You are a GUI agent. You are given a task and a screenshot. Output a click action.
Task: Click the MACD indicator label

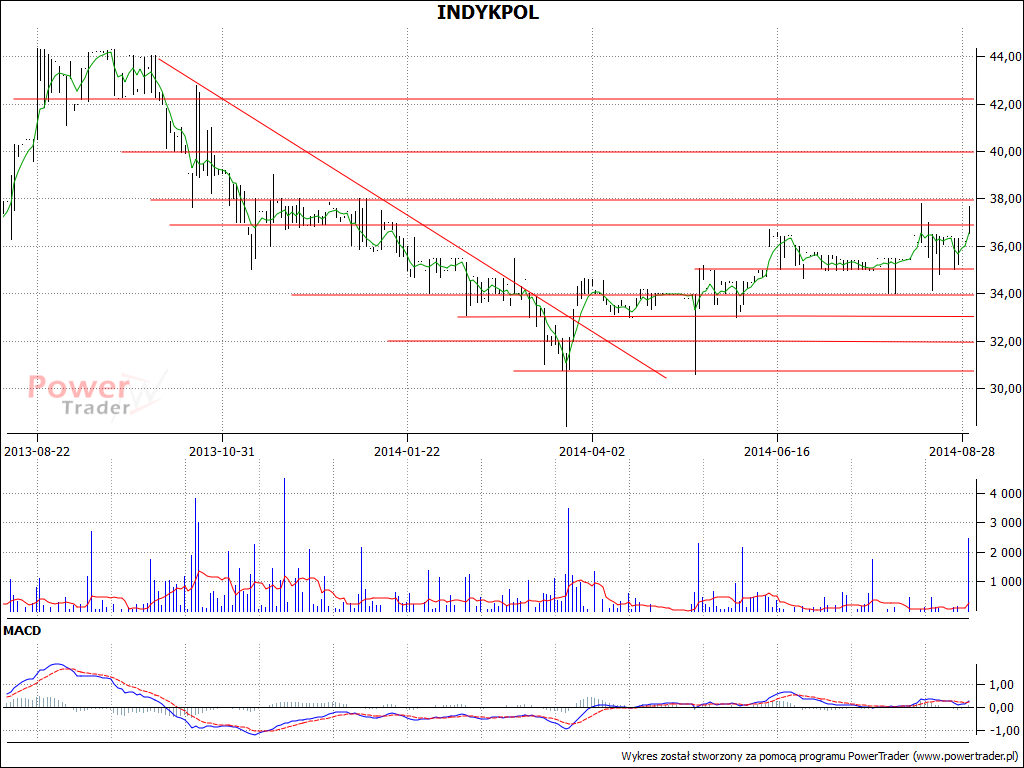pos(22,631)
